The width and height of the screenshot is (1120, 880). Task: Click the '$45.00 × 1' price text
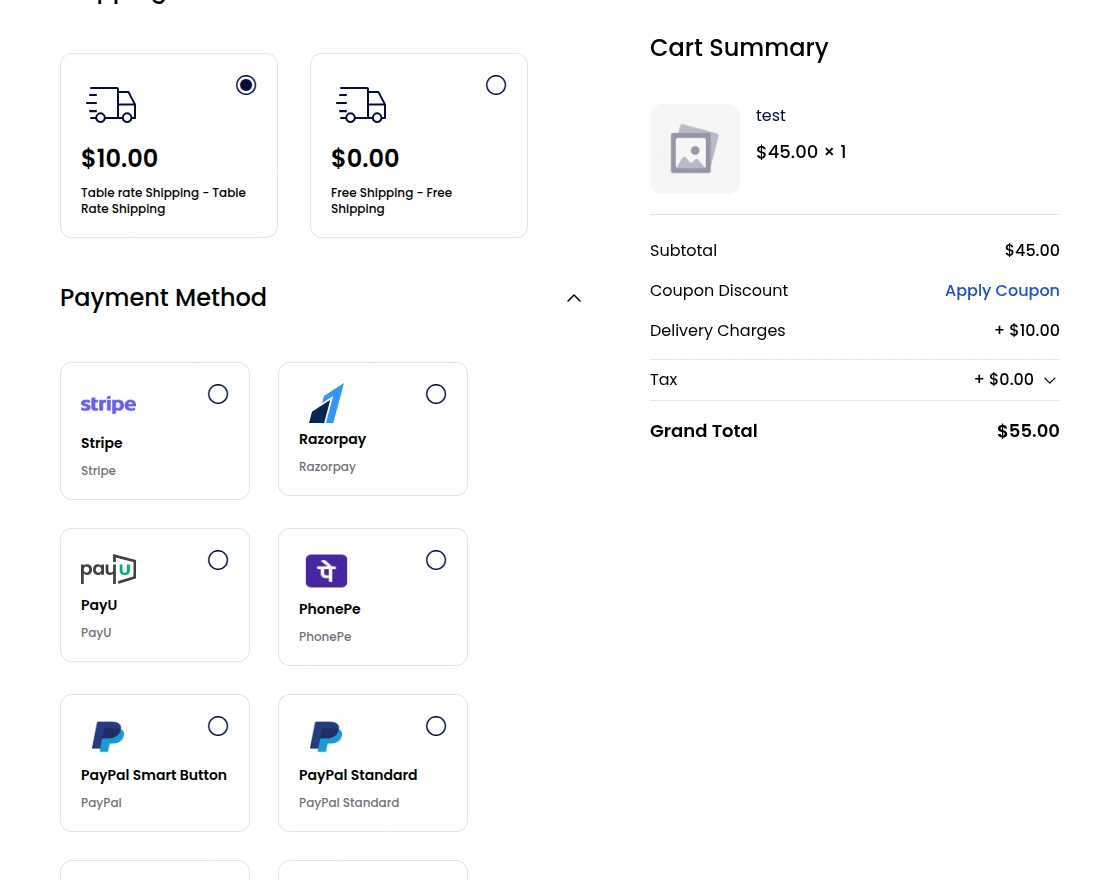[801, 152]
